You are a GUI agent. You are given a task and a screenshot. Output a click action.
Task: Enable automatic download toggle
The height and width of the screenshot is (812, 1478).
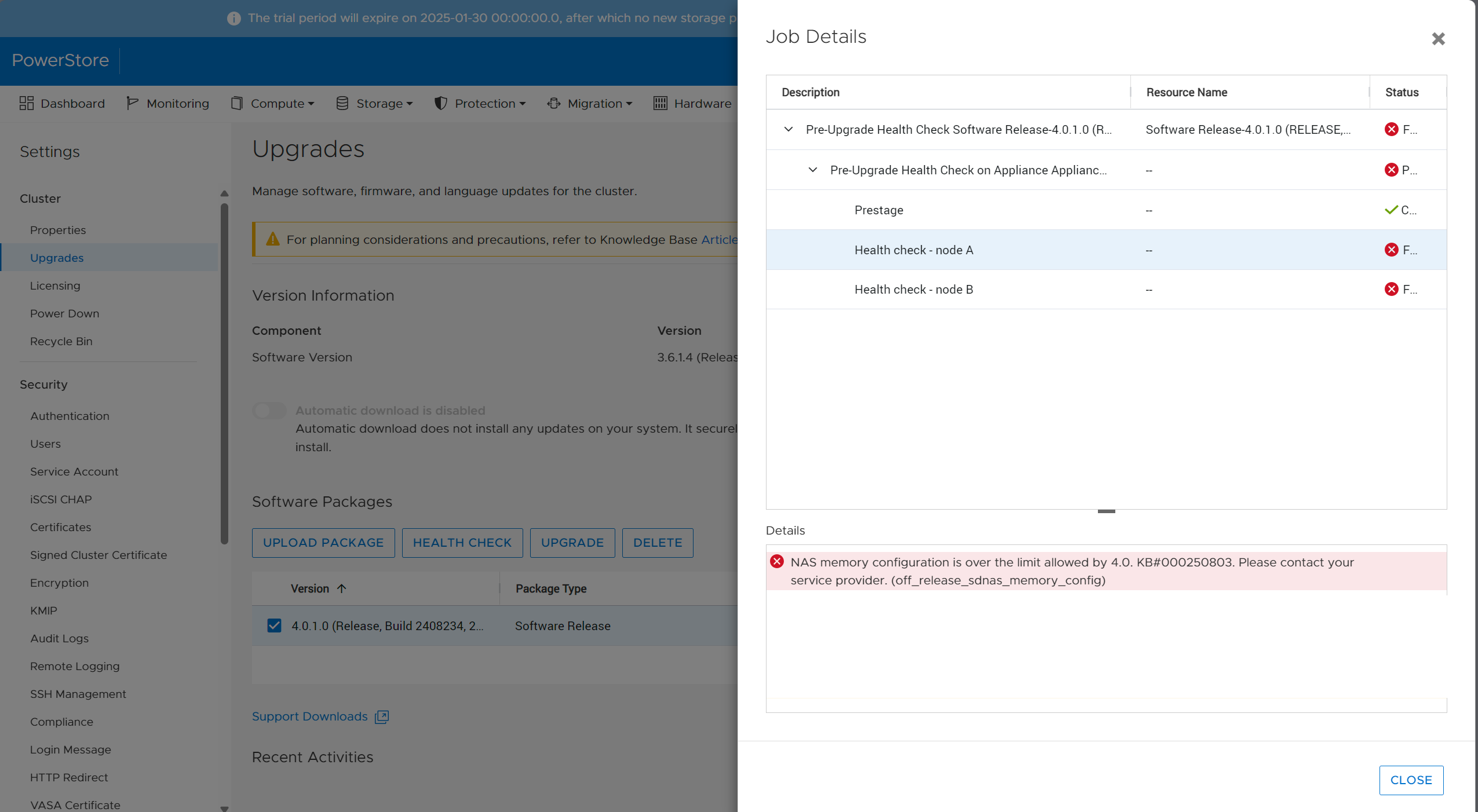click(268, 411)
